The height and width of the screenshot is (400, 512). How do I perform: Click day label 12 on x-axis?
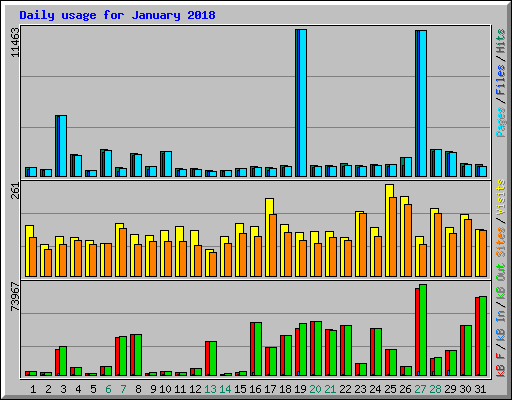(195, 389)
